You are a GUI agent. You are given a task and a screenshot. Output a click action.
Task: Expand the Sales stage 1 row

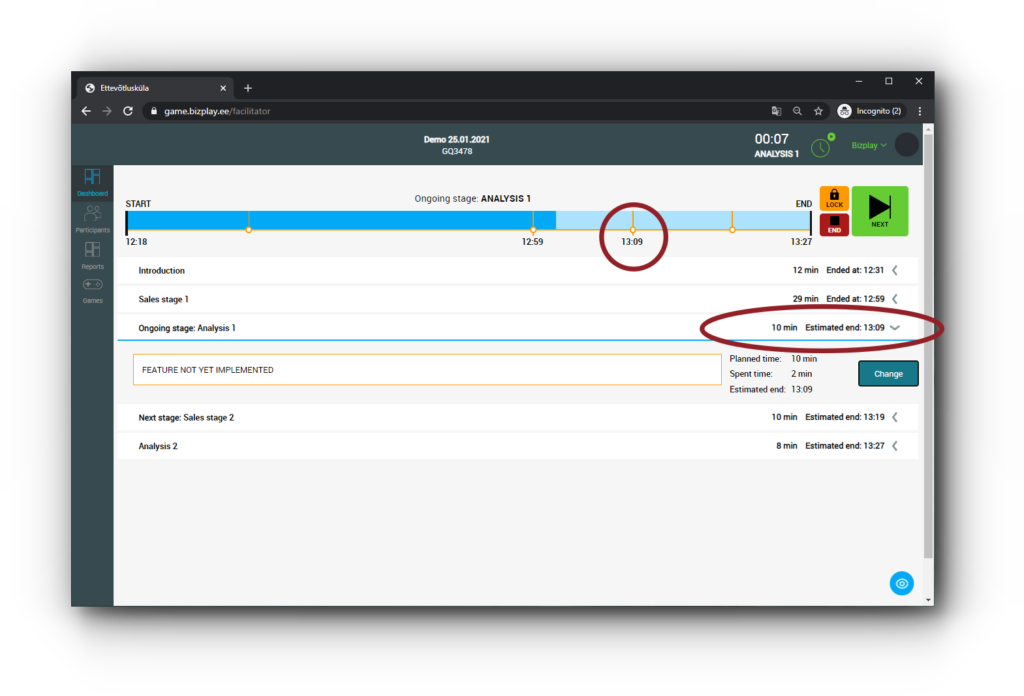(x=895, y=299)
